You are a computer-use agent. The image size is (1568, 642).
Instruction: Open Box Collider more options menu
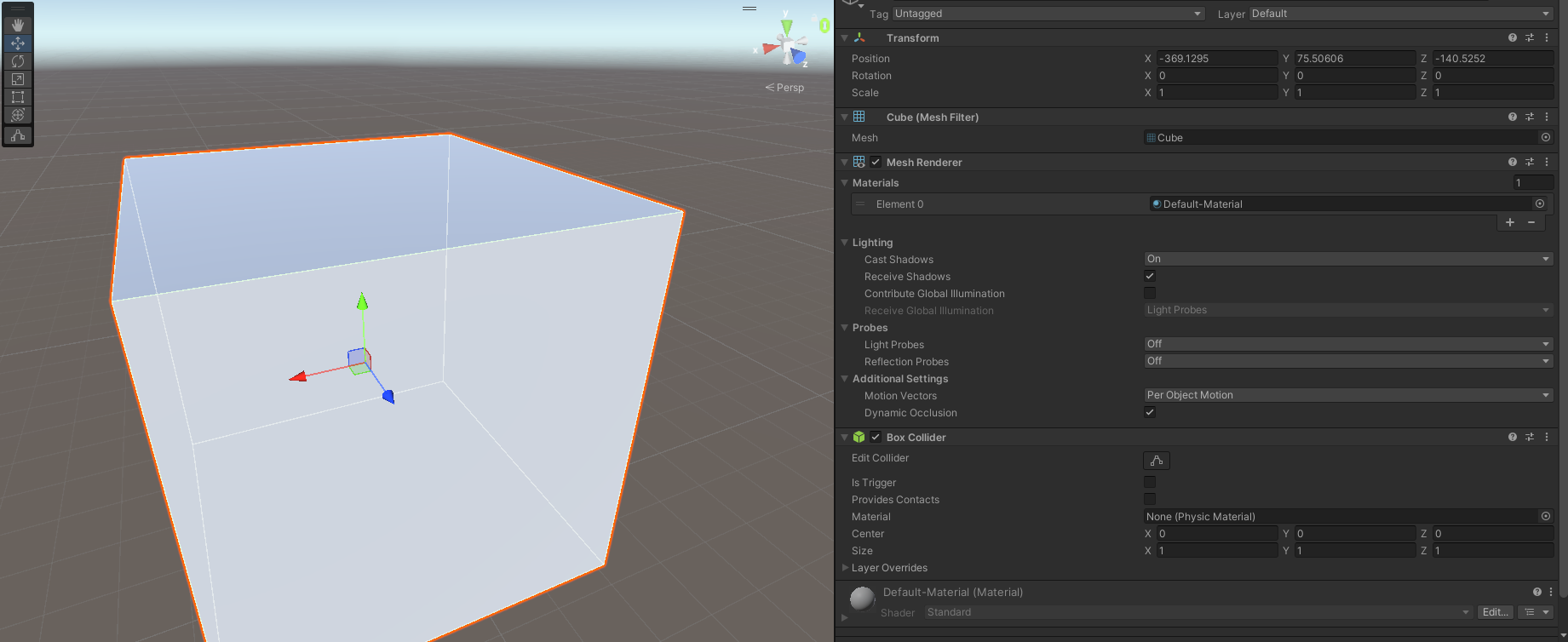pyautogui.click(x=1547, y=437)
